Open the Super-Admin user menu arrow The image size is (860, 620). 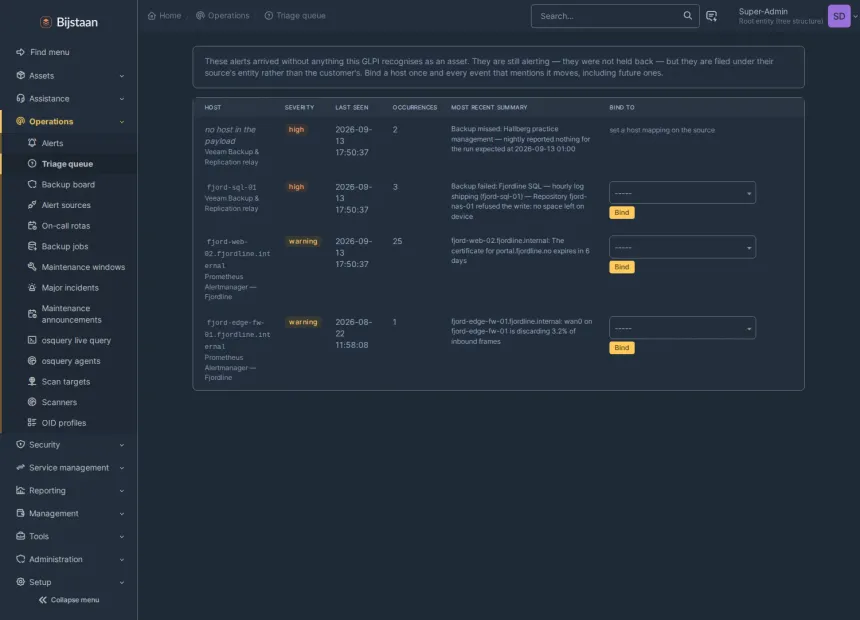(x=855, y=16)
